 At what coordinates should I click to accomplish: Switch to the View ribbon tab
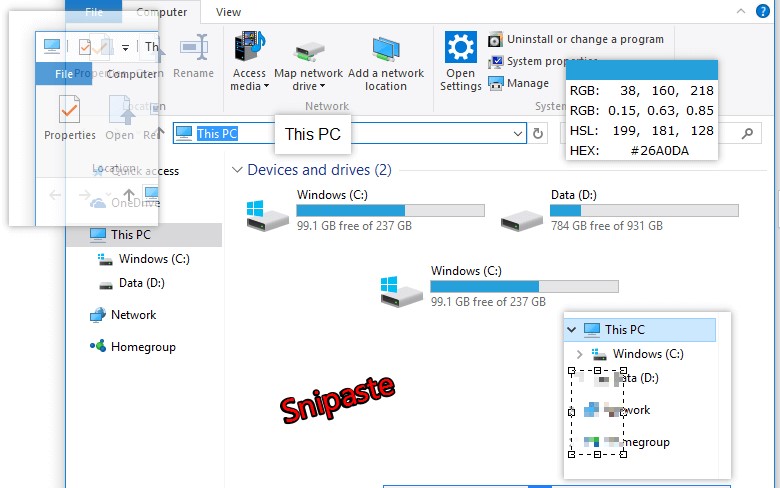pyautogui.click(x=228, y=12)
